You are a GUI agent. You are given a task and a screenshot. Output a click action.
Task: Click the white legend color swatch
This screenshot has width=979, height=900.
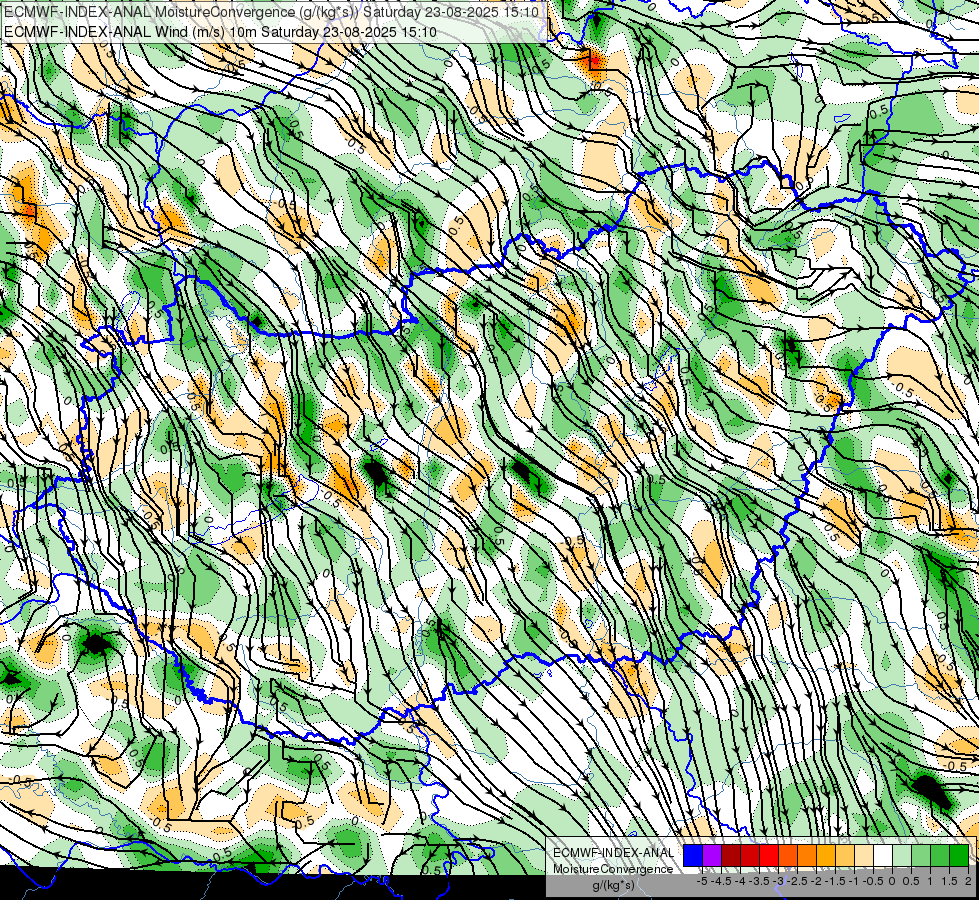(883, 855)
